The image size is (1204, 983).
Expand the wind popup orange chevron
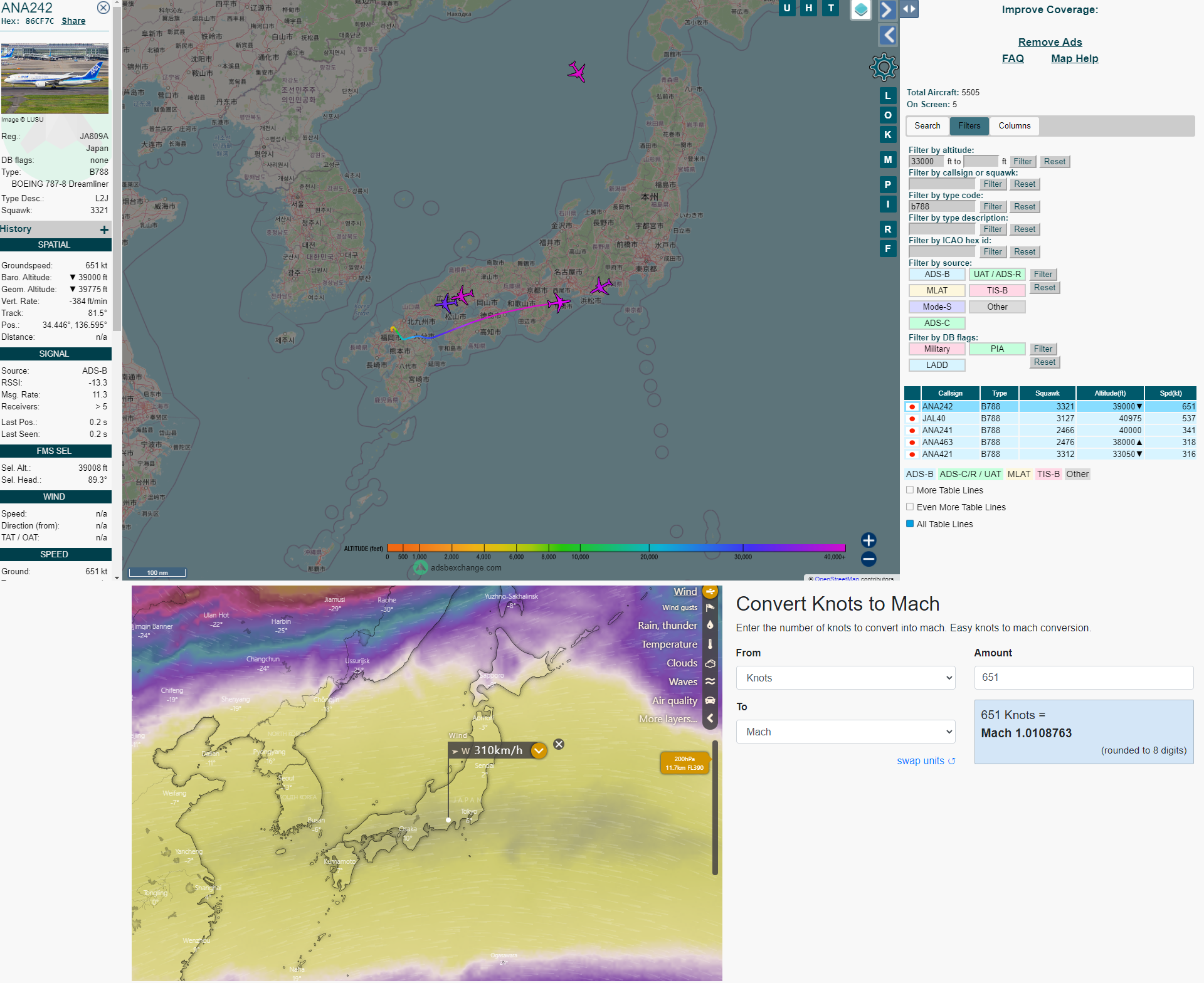(539, 750)
